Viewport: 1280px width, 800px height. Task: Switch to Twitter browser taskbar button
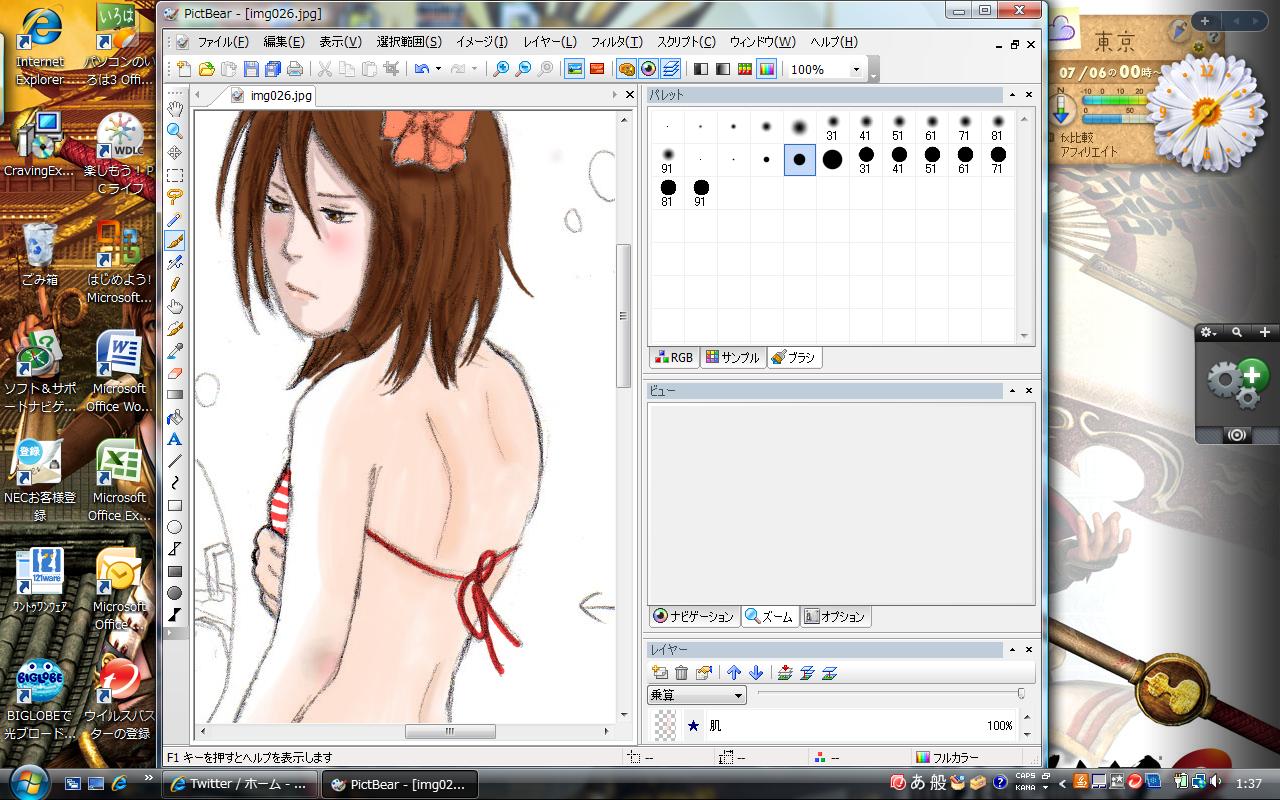(240, 784)
